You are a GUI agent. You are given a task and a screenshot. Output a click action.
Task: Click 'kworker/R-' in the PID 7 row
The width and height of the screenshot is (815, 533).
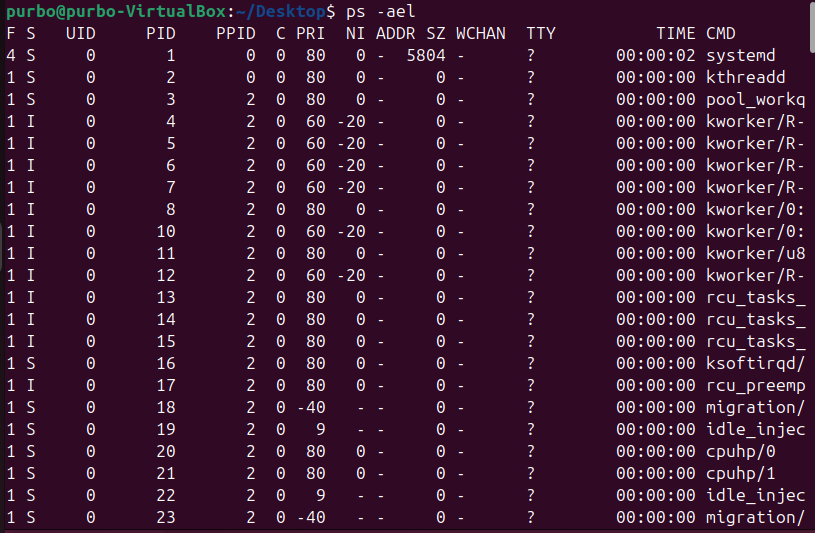click(x=755, y=187)
